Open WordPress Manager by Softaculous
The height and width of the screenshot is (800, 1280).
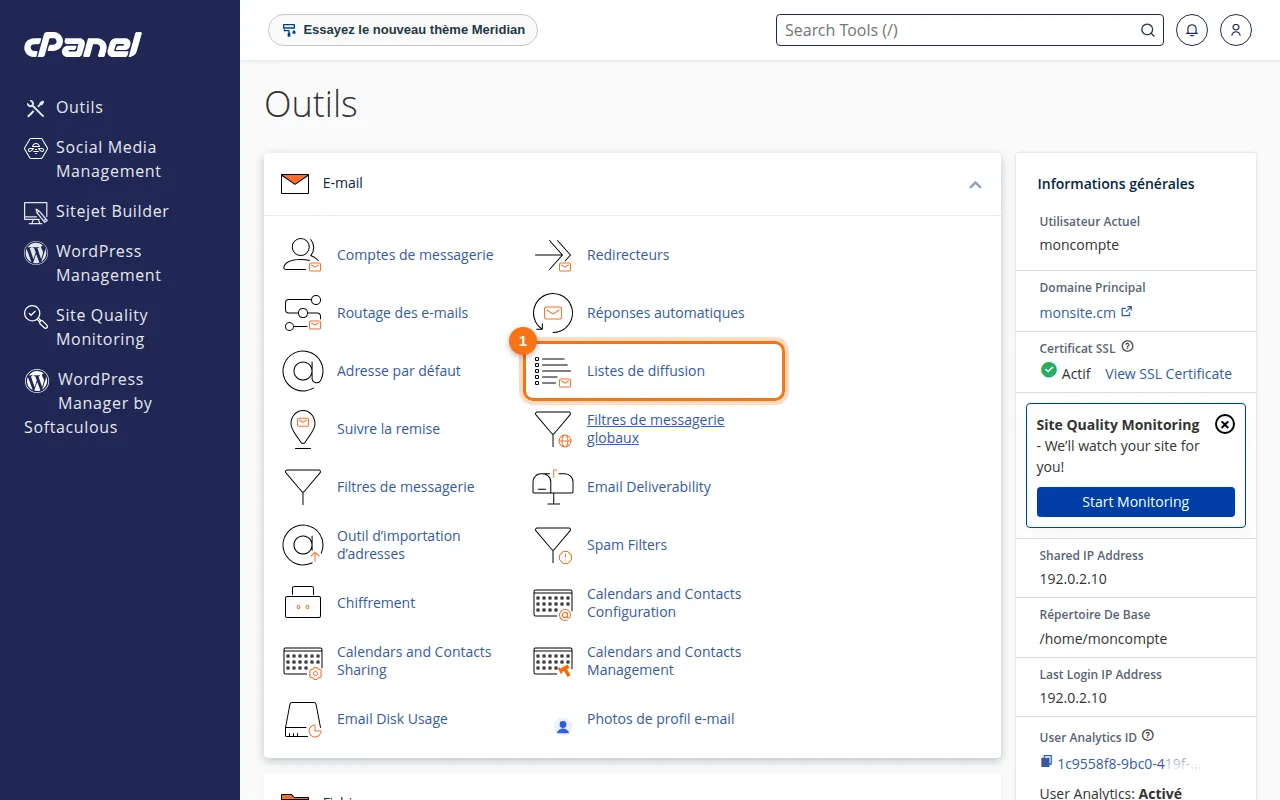pyautogui.click(x=88, y=403)
